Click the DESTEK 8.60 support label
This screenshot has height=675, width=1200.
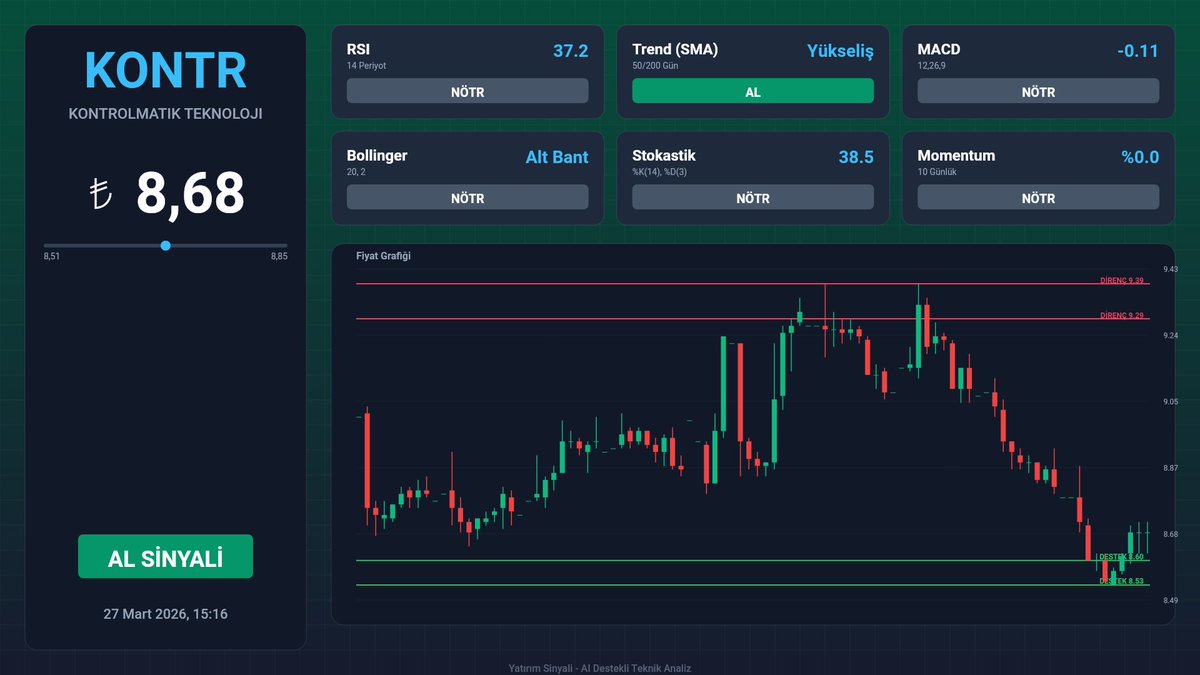(x=1121, y=556)
